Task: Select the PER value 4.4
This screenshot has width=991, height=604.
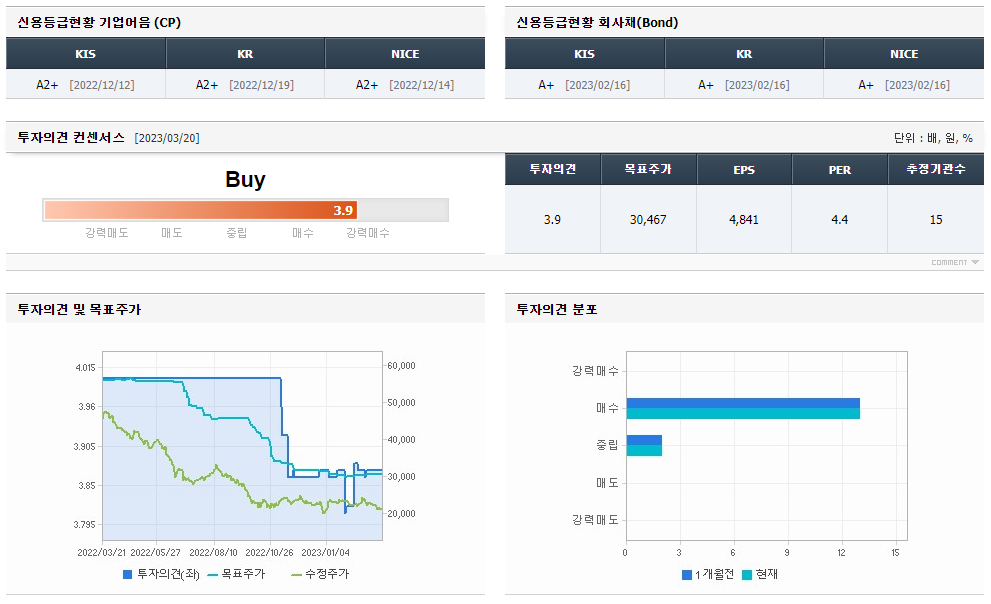Action: (839, 219)
